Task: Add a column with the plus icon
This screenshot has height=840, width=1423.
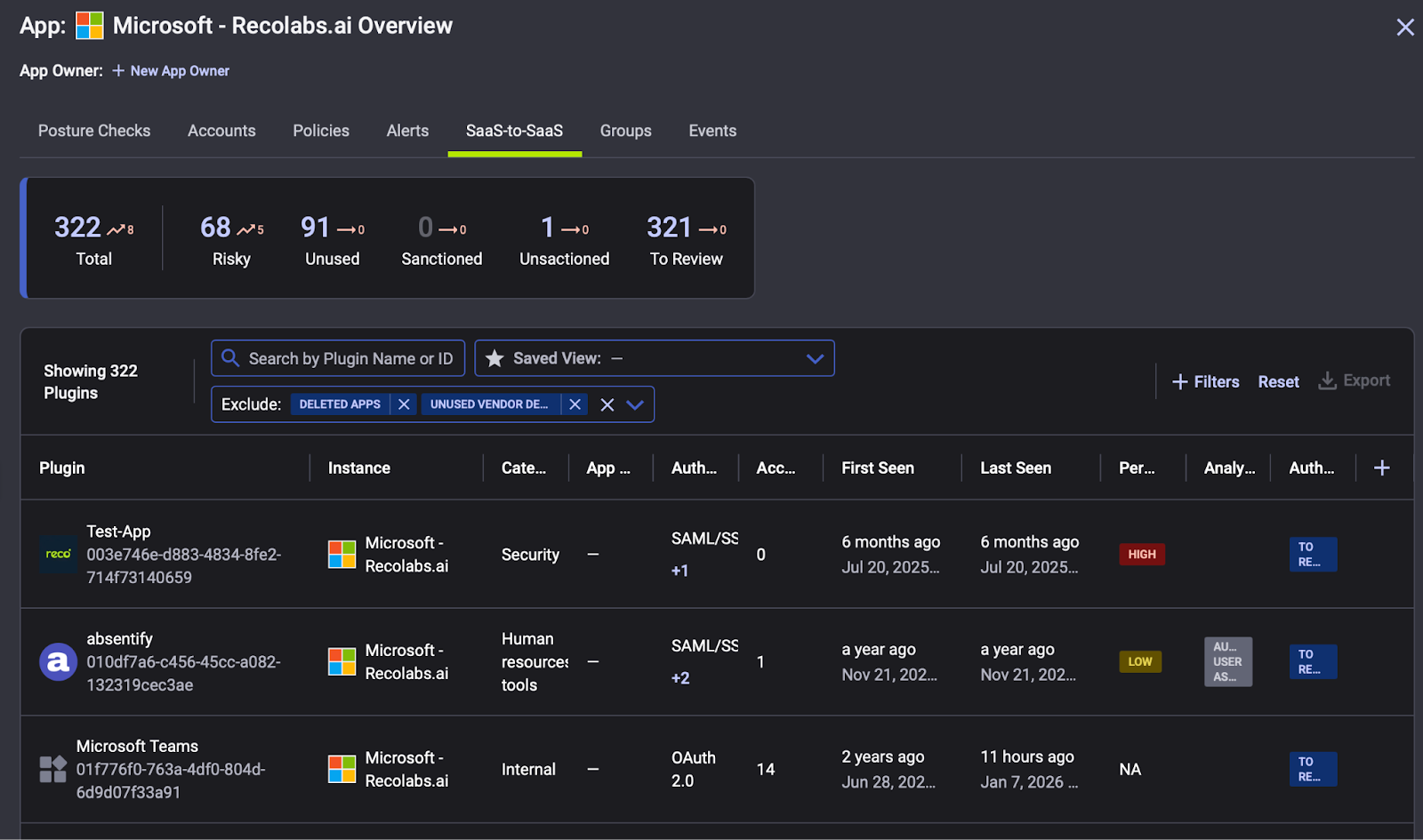Action: pos(1382,468)
